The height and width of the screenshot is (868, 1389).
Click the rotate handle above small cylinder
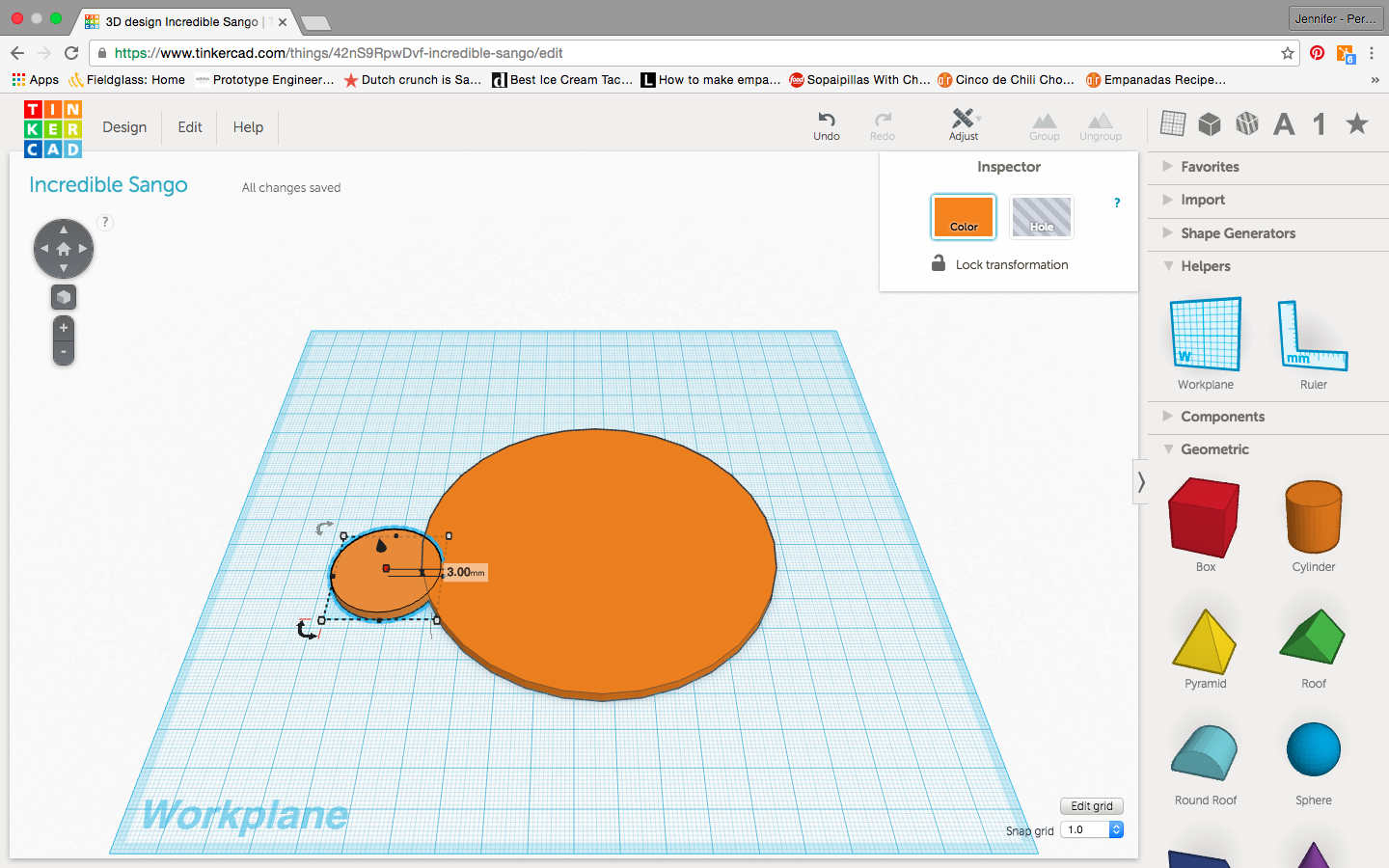[x=324, y=528]
